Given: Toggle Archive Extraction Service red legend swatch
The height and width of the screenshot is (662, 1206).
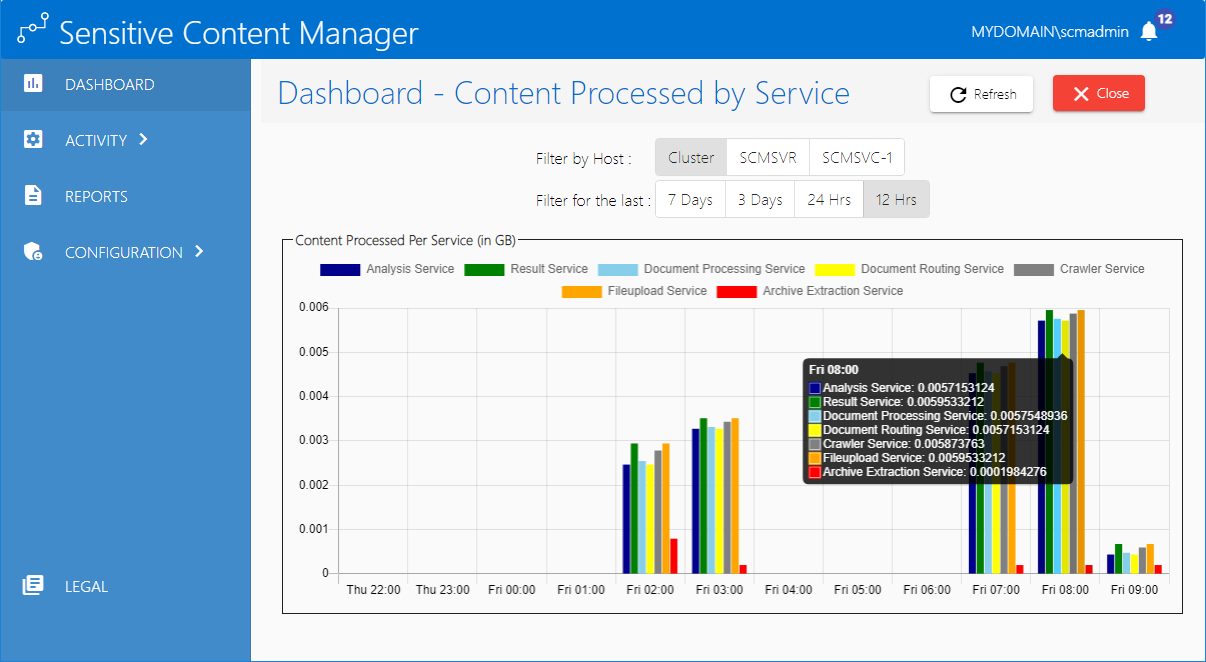Looking at the screenshot, I should coord(736,291).
